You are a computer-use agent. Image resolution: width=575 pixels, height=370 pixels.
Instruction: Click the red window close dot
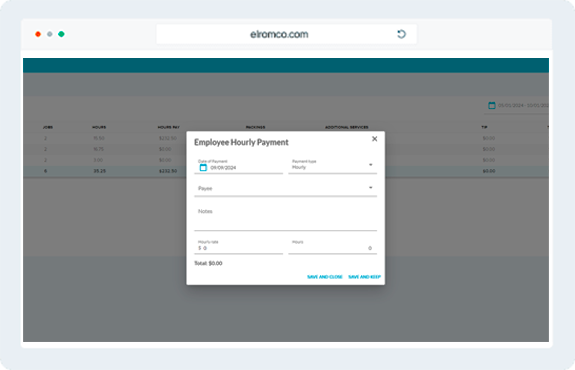(38, 34)
